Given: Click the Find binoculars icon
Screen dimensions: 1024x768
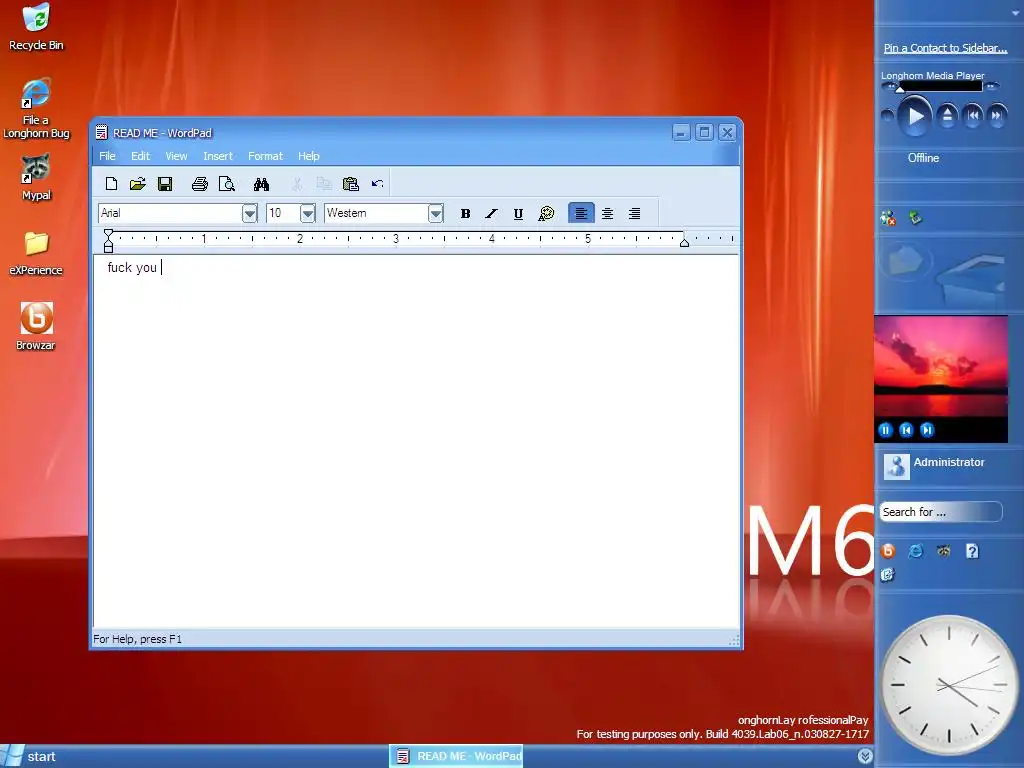Looking at the screenshot, I should tap(261, 184).
